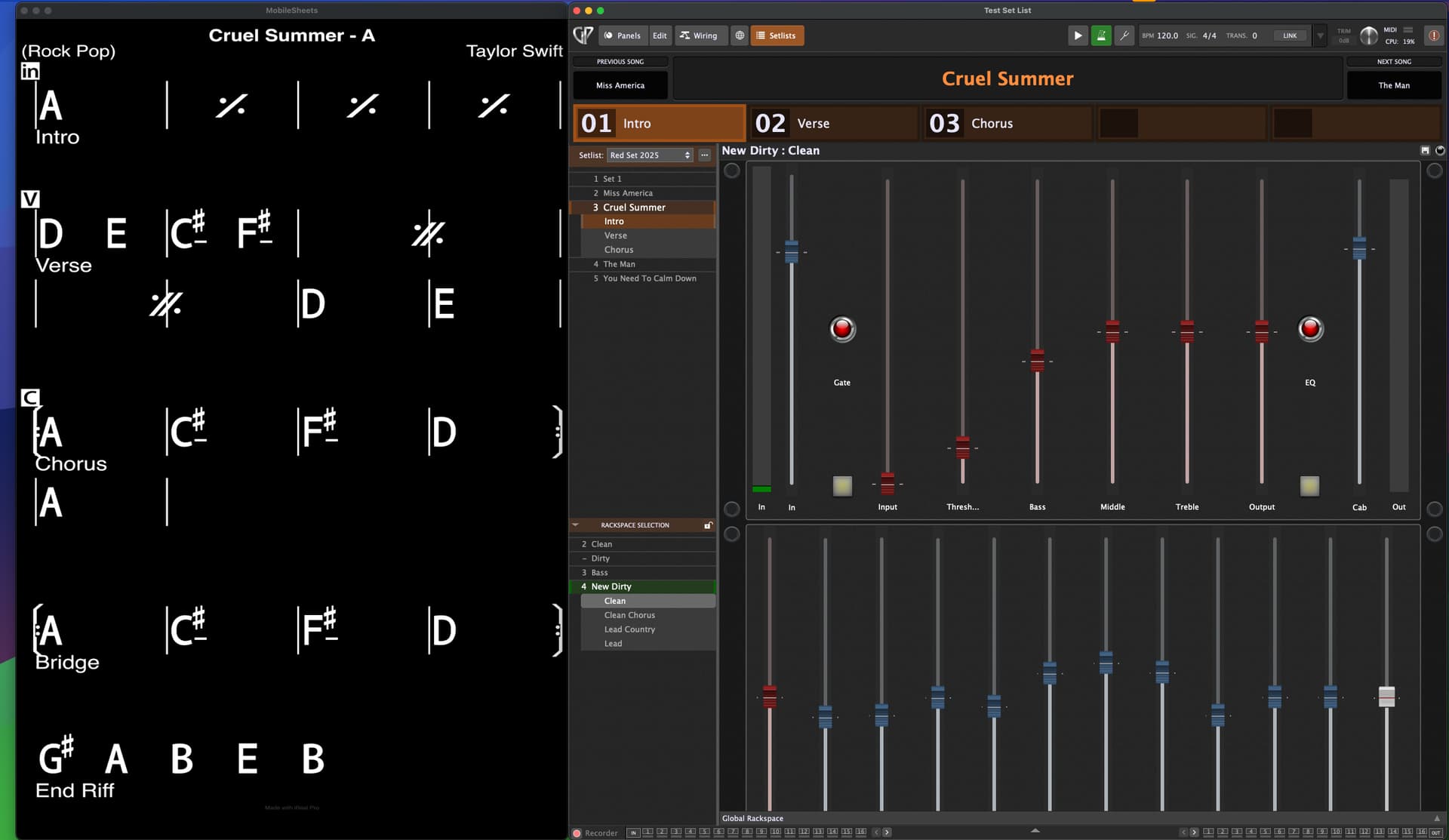Click the red panic alert icon
Screen dimensions: 1449x840
click(1432, 35)
